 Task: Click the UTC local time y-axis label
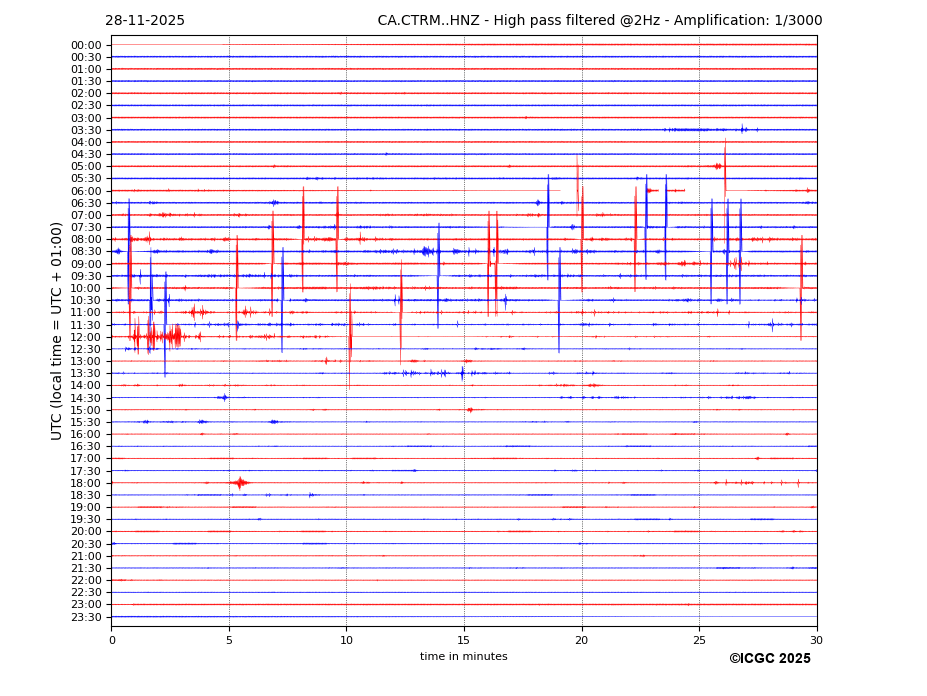57,331
